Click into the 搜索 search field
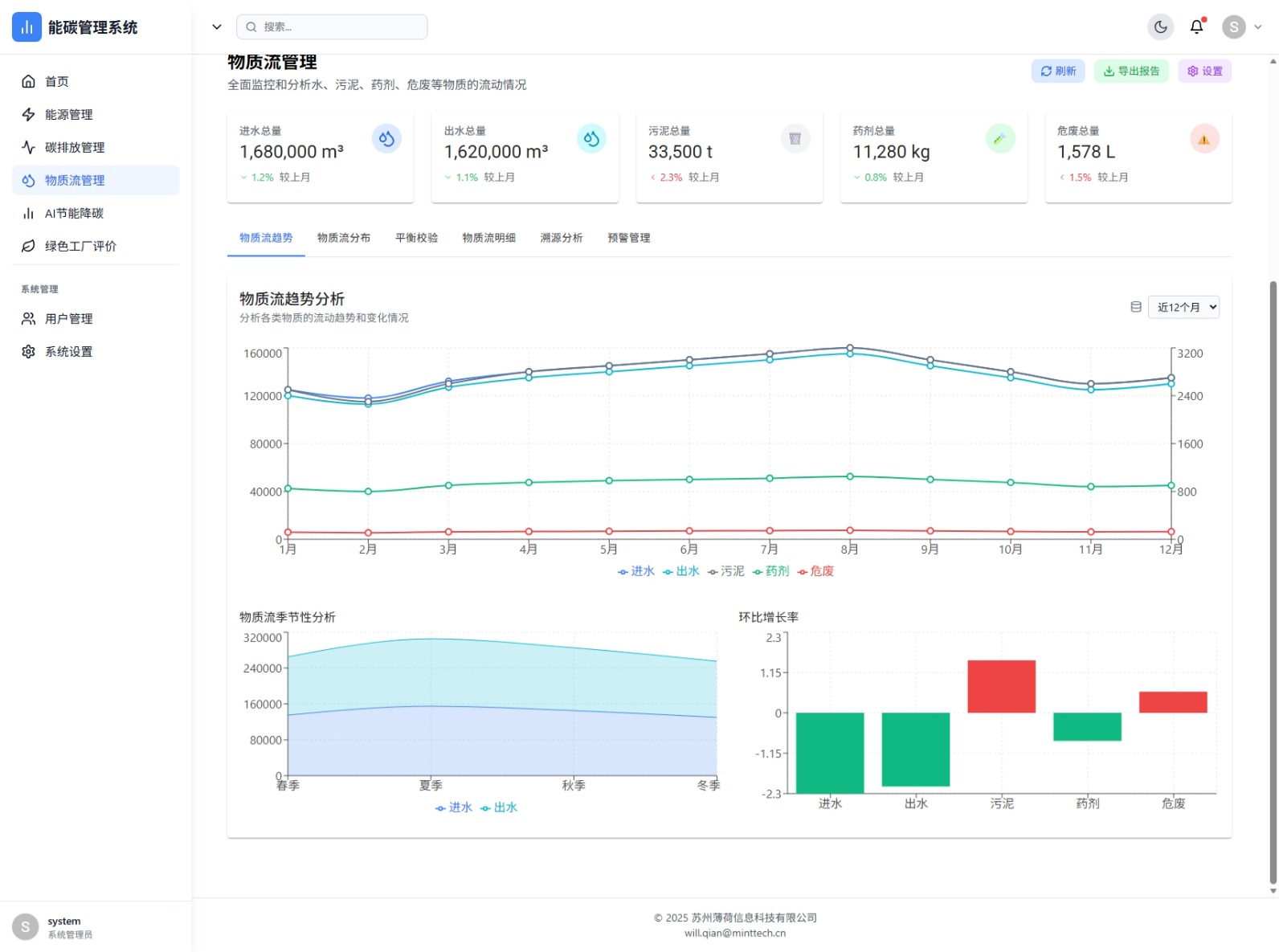Screen dimensions: 1279x952 (332, 27)
